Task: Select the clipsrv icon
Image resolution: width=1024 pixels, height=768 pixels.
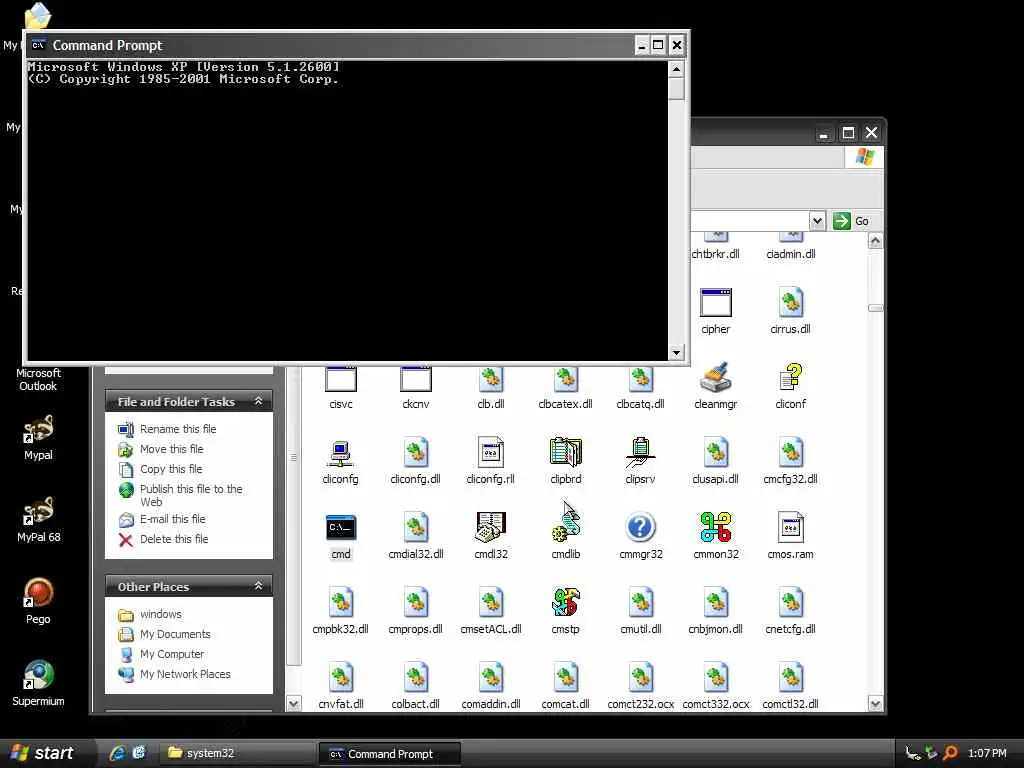Action: (641, 452)
